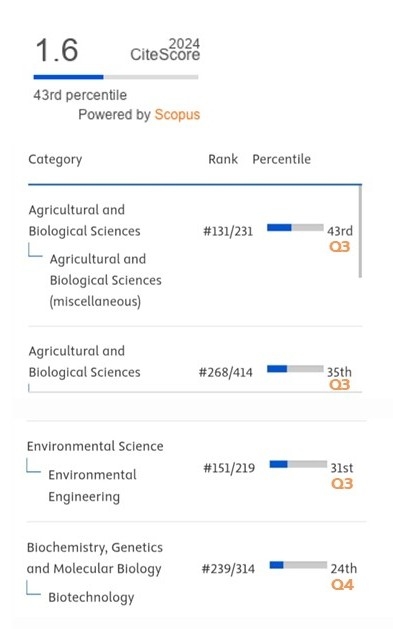Click the Q3 badge under 43rd

(340, 247)
